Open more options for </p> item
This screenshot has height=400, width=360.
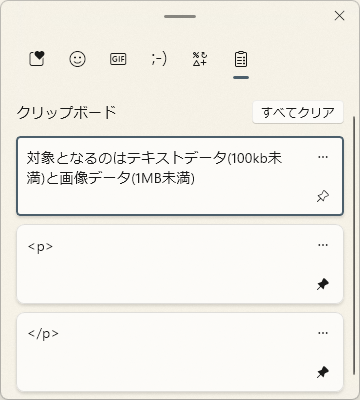323,333
